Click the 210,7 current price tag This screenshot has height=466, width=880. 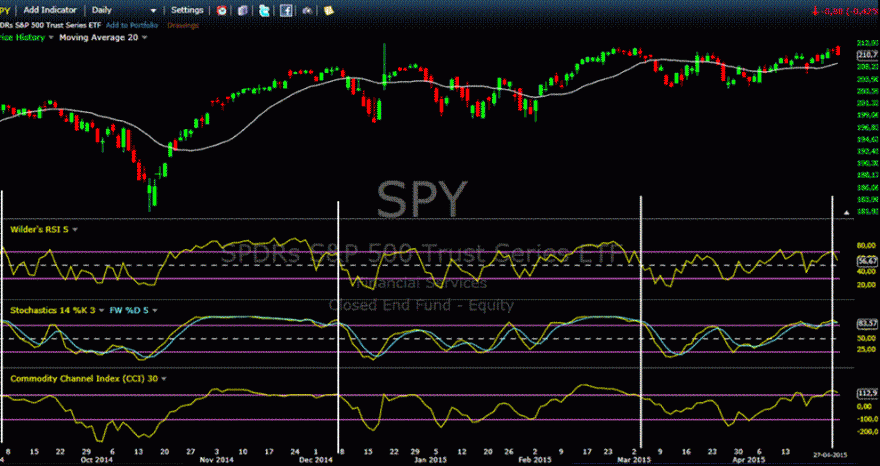click(867, 54)
